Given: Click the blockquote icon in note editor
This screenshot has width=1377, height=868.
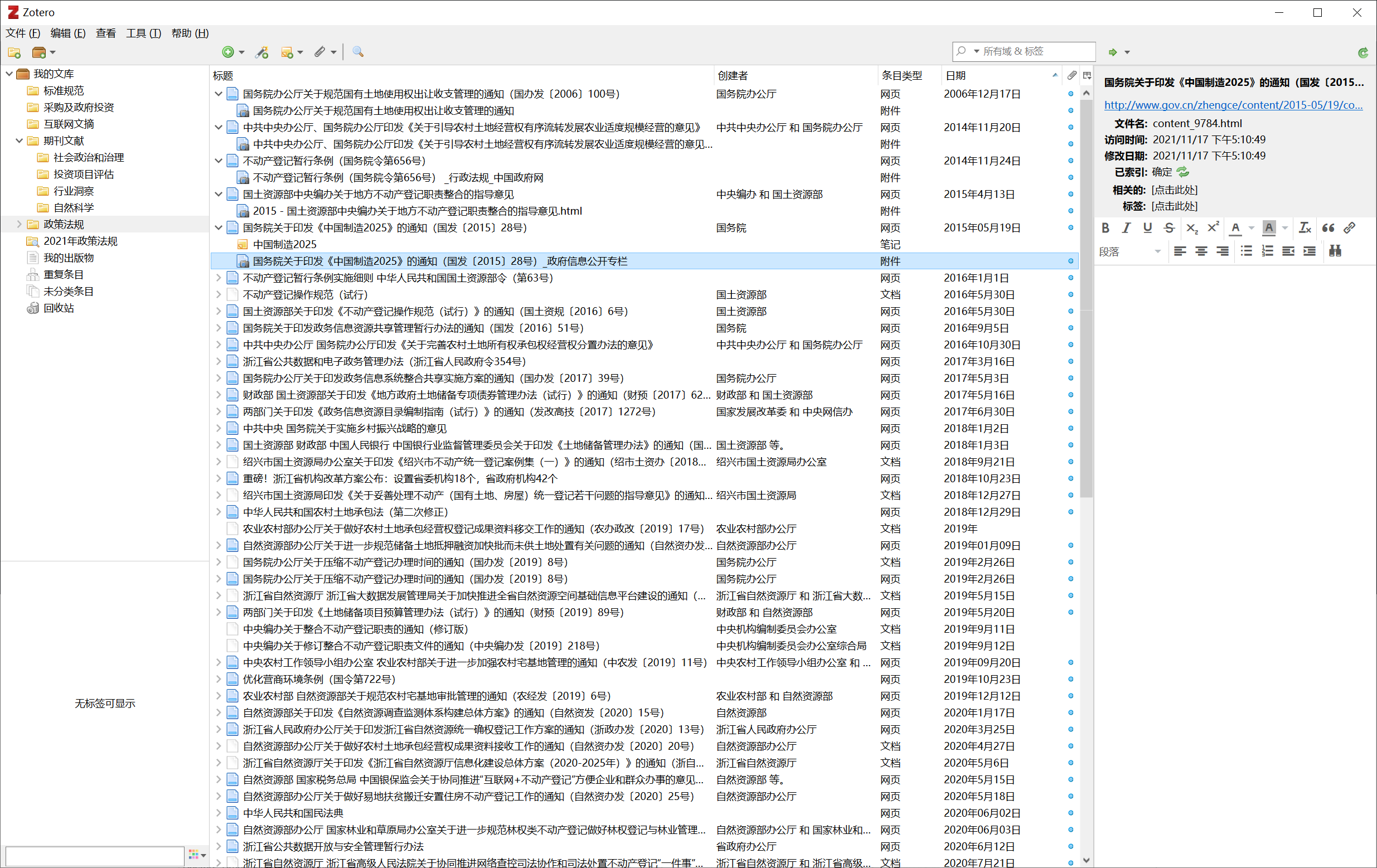Looking at the screenshot, I should pyautogui.click(x=1328, y=228).
